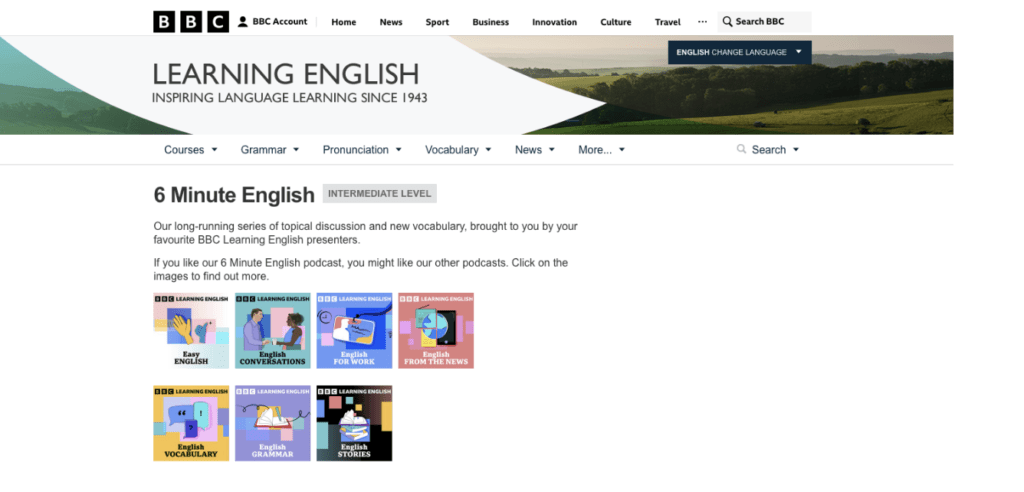Viewport: 1024px width, 492px height.
Task: Expand the Grammar menu
Action: point(270,150)
